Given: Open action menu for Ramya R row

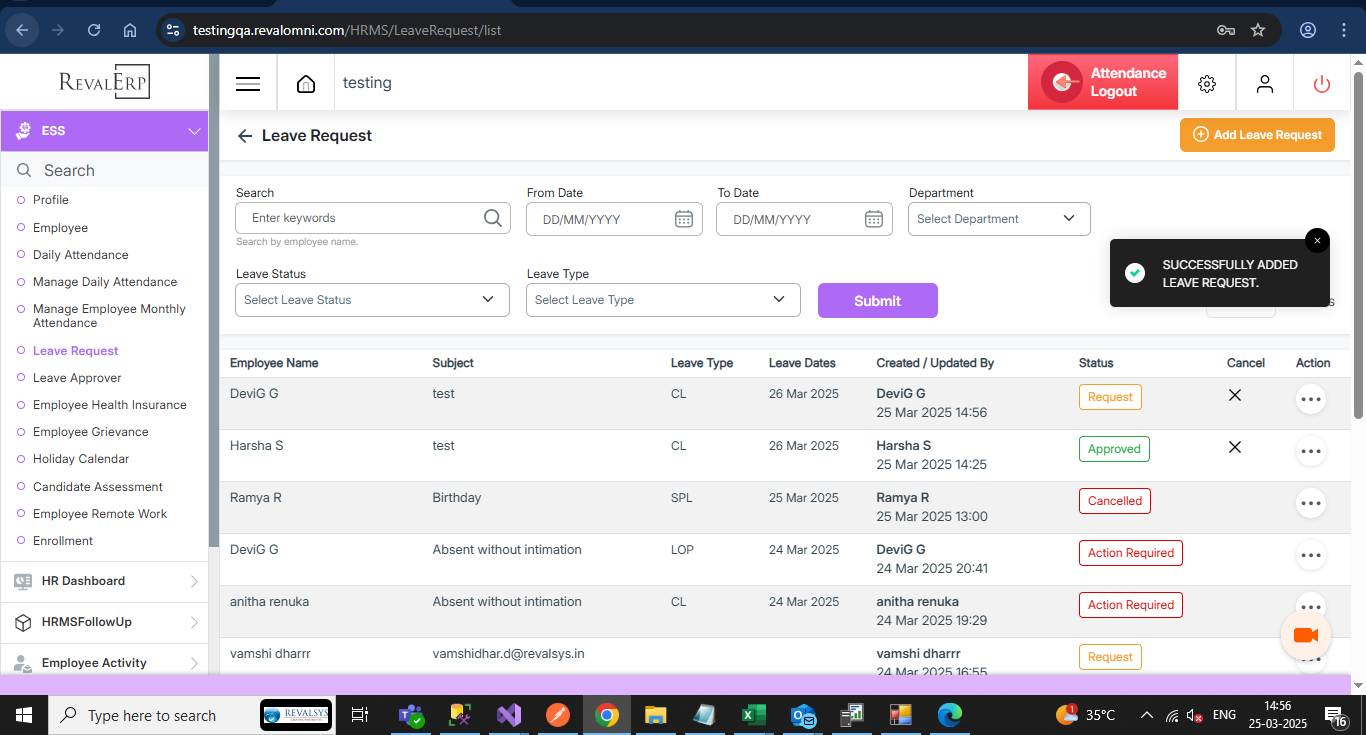Looking at the screenshot, I should click(1310, 502).
